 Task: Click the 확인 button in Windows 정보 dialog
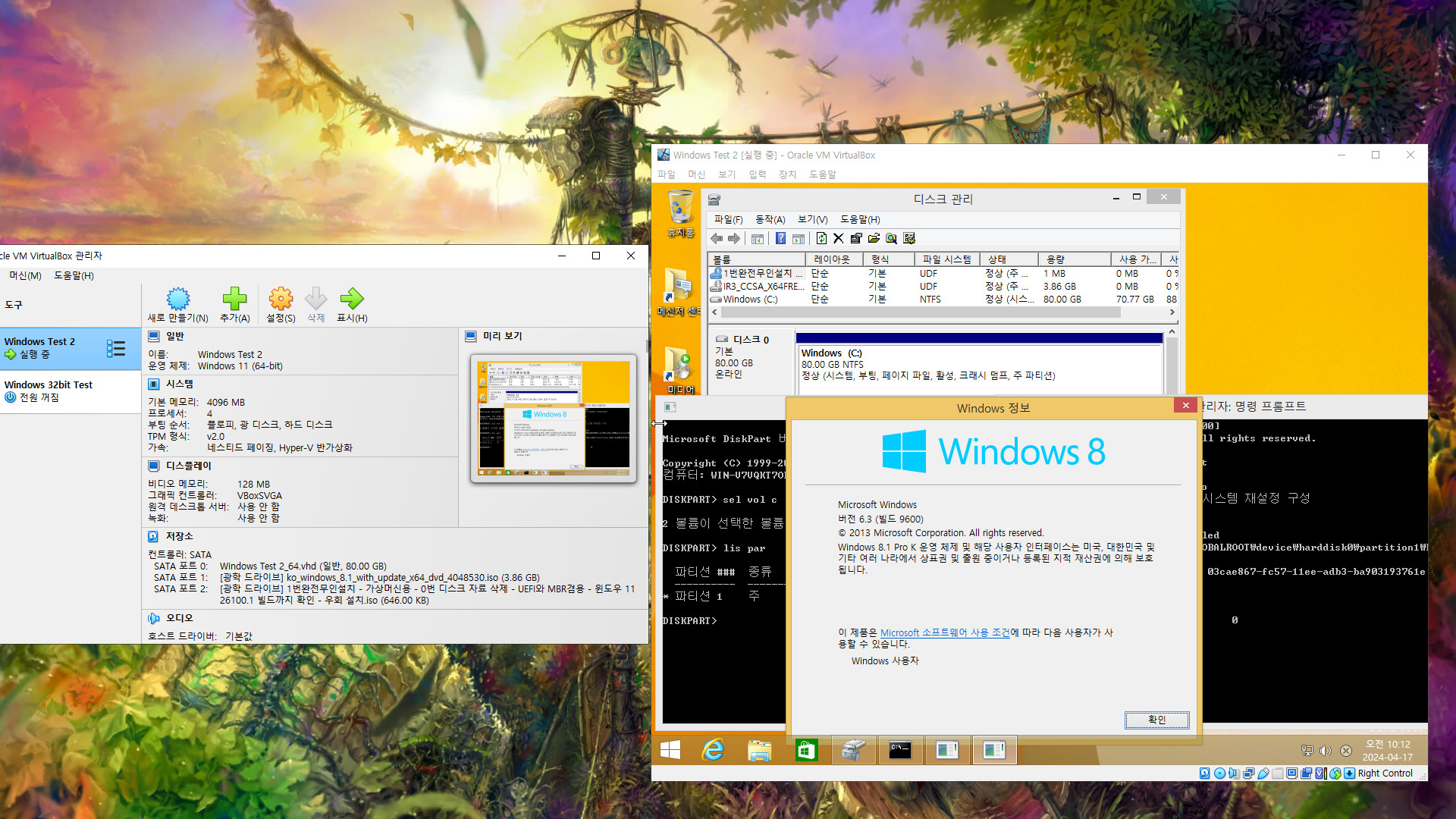point(1156,720)
